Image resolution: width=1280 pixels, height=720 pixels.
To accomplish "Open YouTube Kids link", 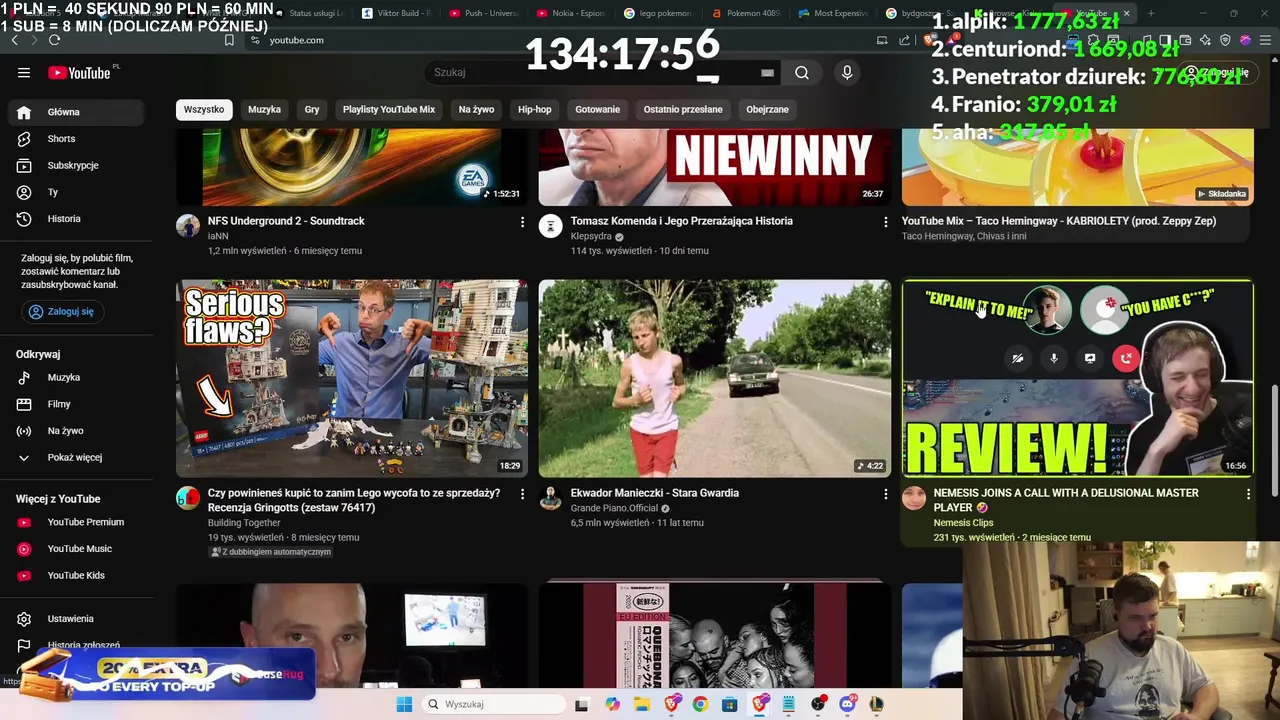I will [79, 575].
